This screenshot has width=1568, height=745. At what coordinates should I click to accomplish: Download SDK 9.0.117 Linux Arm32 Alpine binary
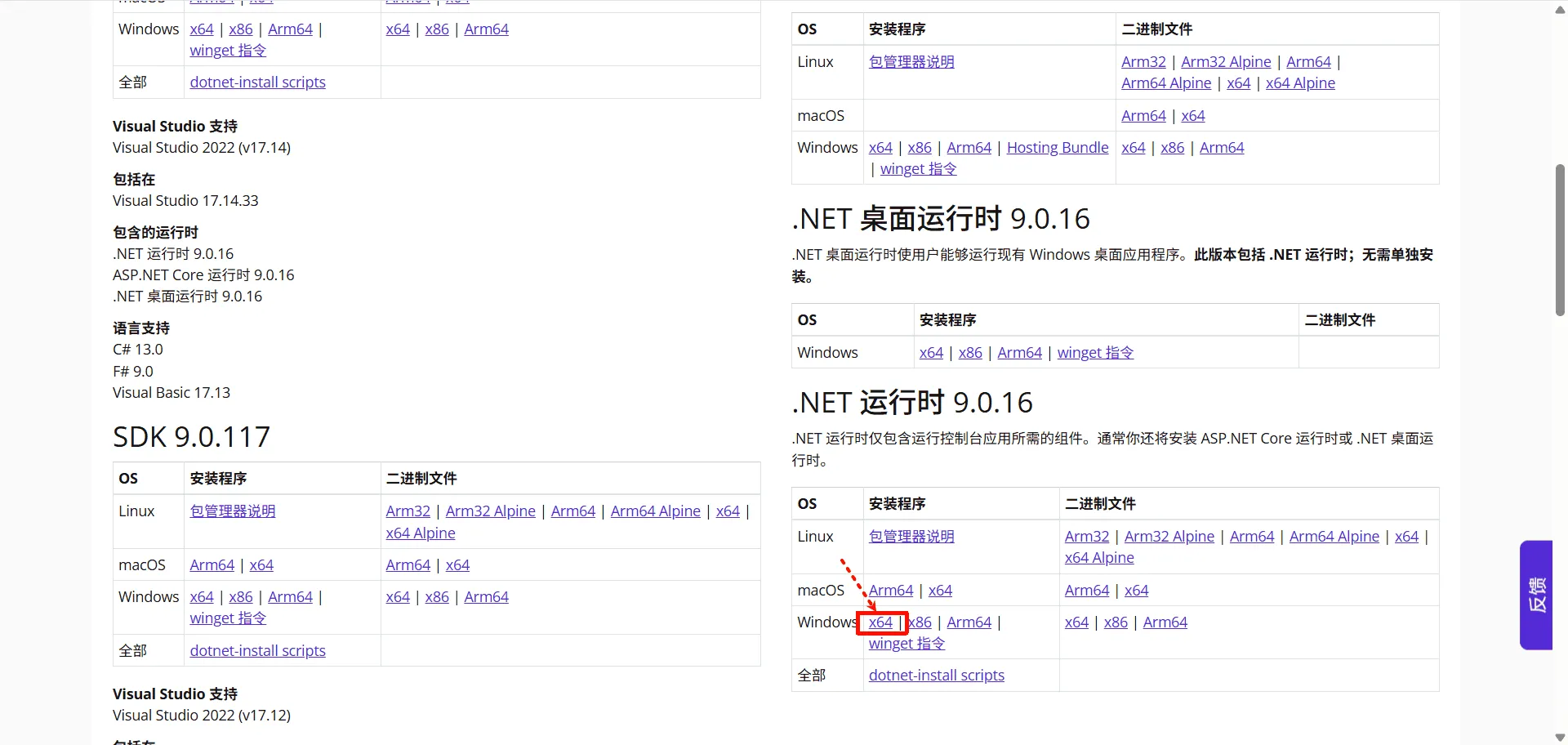click(491, 511)
